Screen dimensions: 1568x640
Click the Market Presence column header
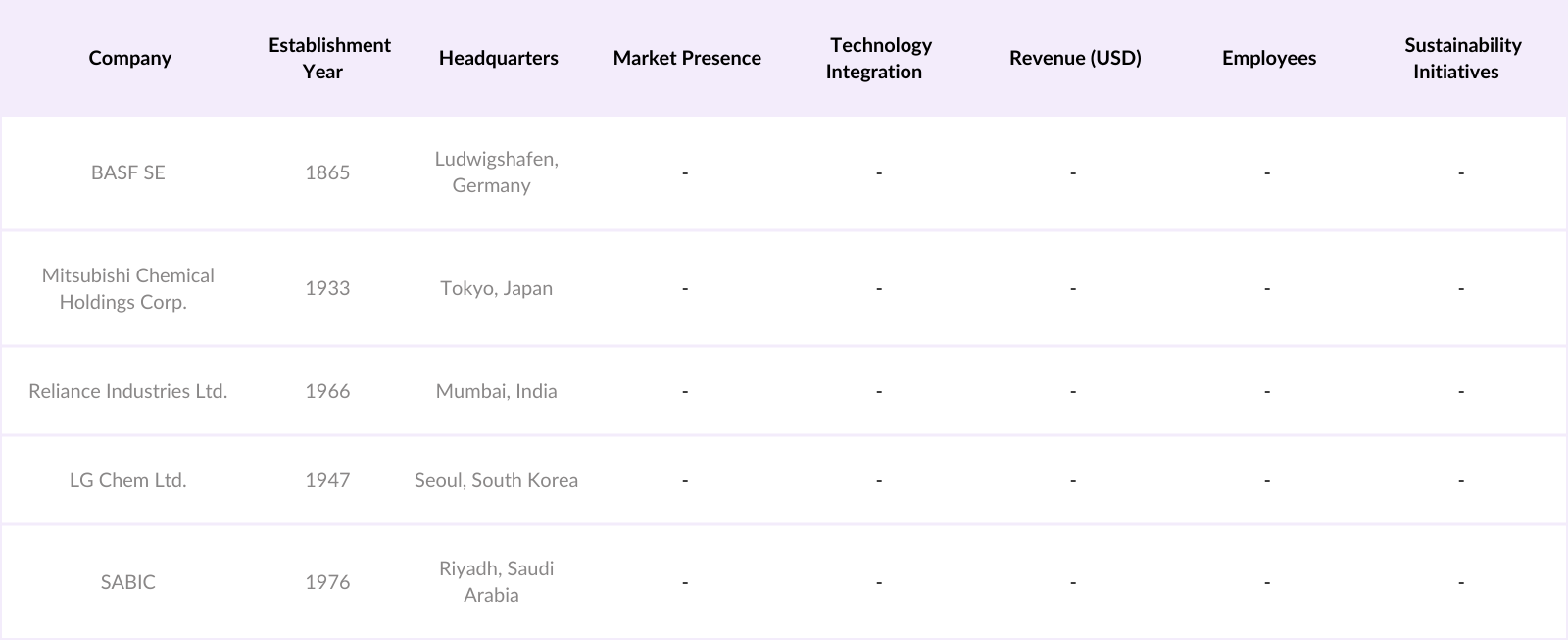tap(686, 58)
